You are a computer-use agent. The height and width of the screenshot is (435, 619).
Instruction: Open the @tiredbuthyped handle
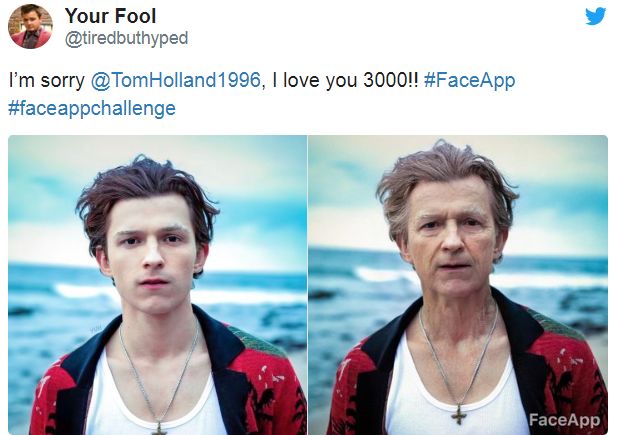click(126, 38)
